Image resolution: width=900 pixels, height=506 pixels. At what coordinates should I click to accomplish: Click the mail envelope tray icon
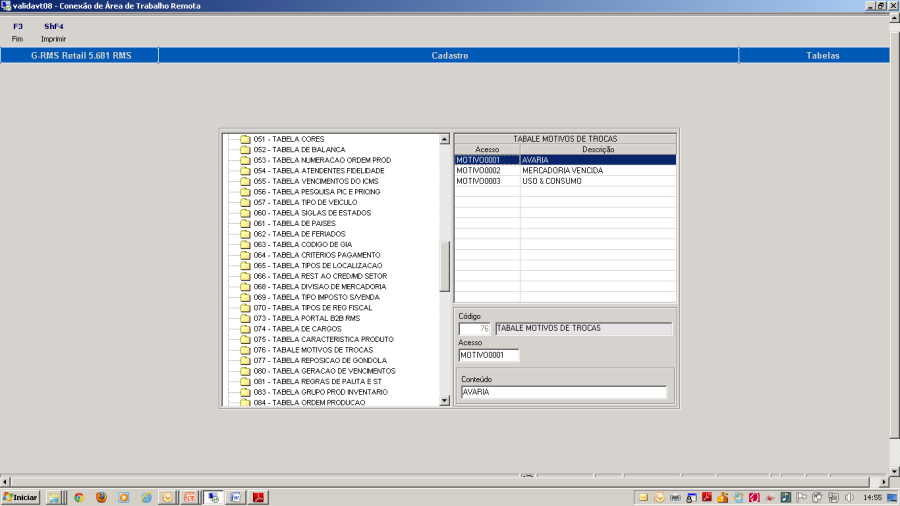643,497
